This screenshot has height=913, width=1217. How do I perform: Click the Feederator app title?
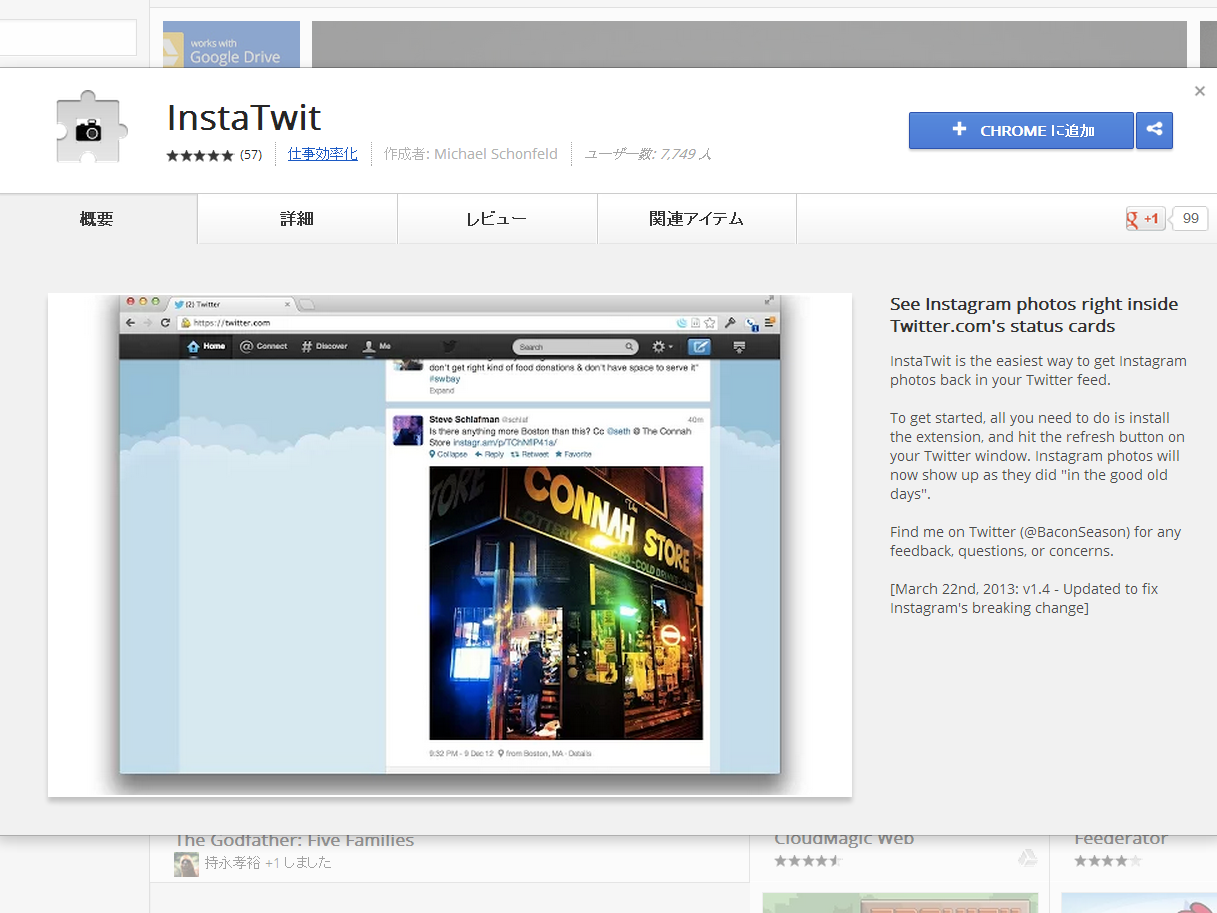tap(1120, 839)
